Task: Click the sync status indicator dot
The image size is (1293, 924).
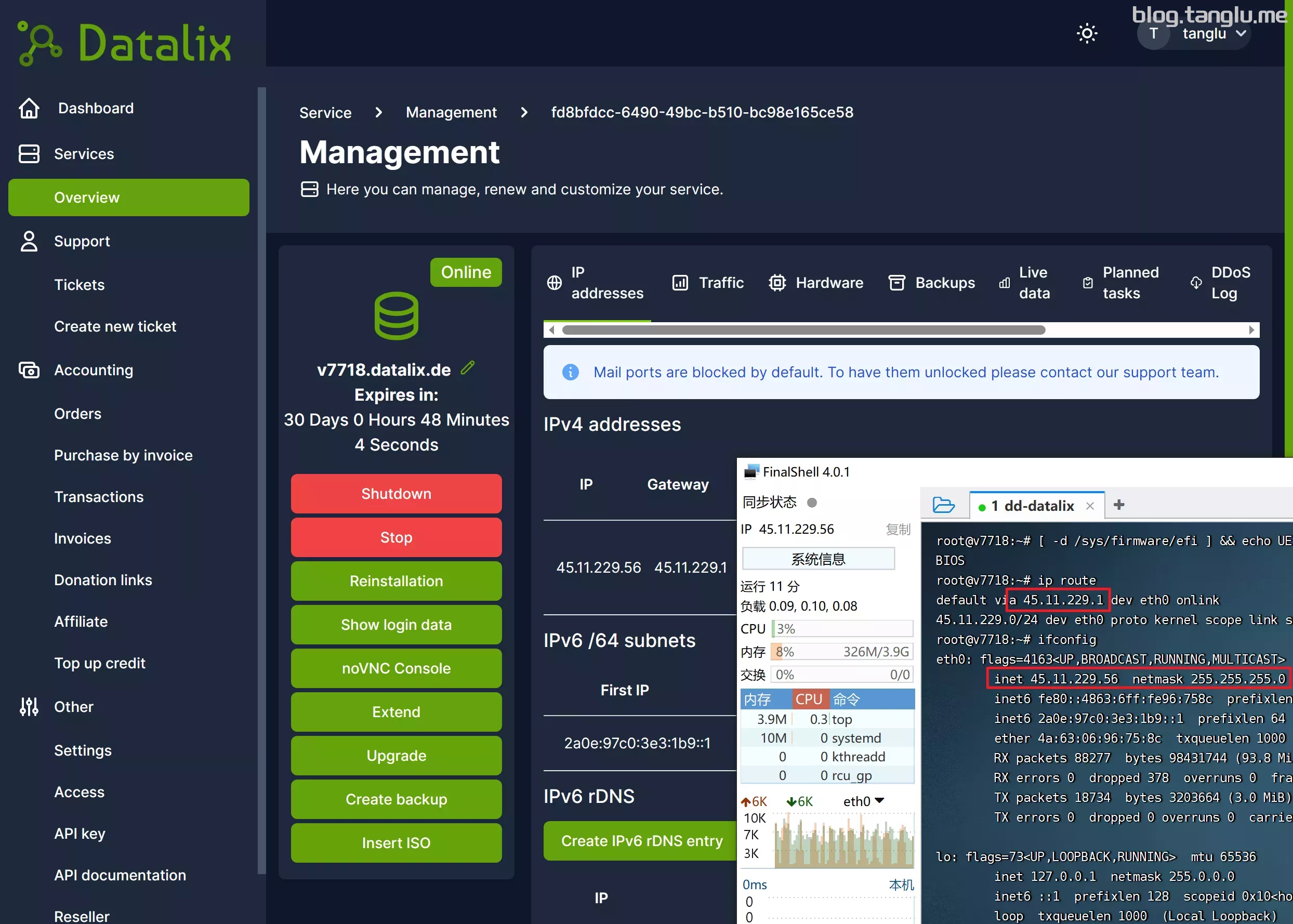Action: coord(812,503)
